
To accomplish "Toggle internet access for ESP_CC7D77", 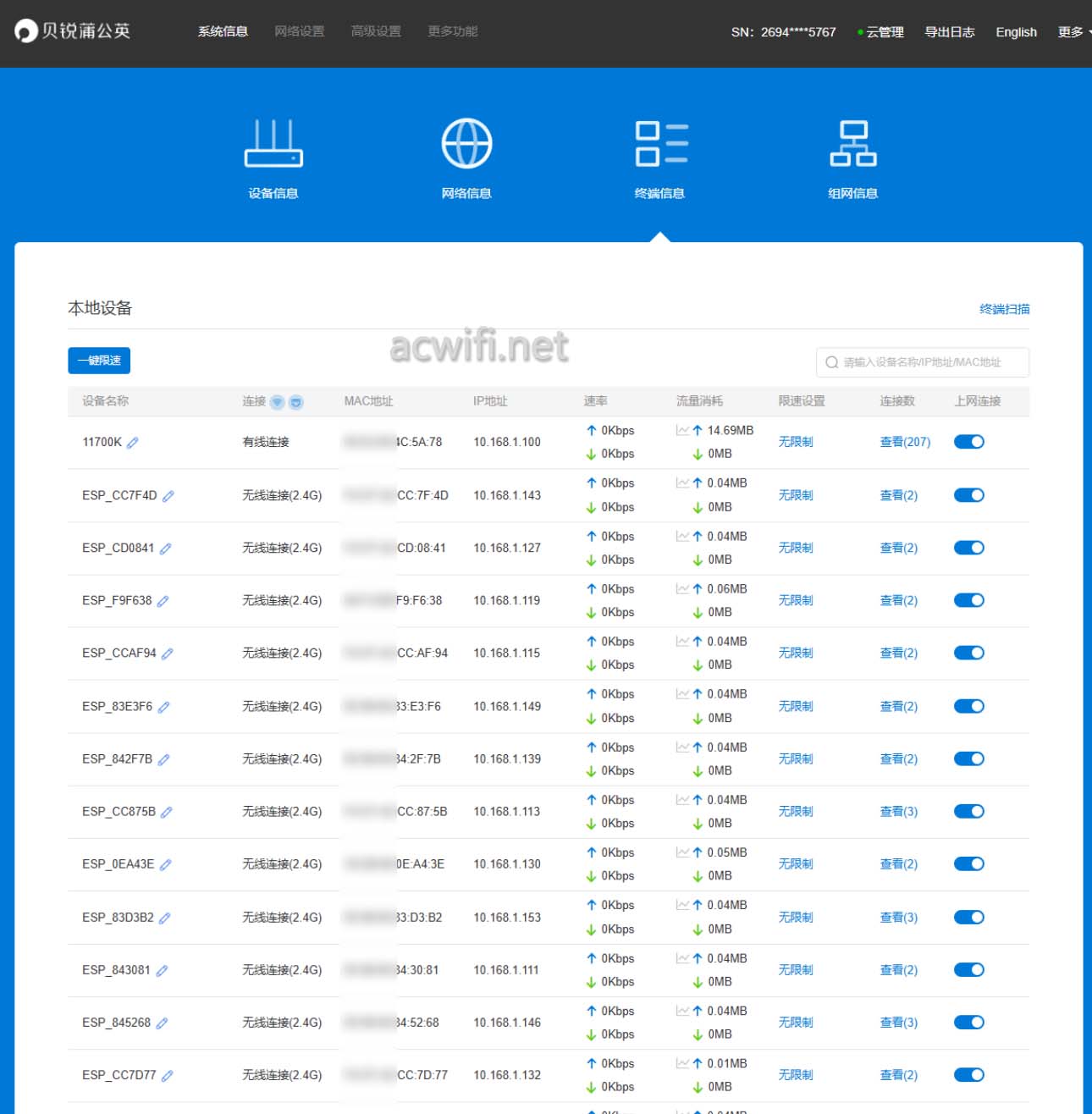I will 969,1074.
